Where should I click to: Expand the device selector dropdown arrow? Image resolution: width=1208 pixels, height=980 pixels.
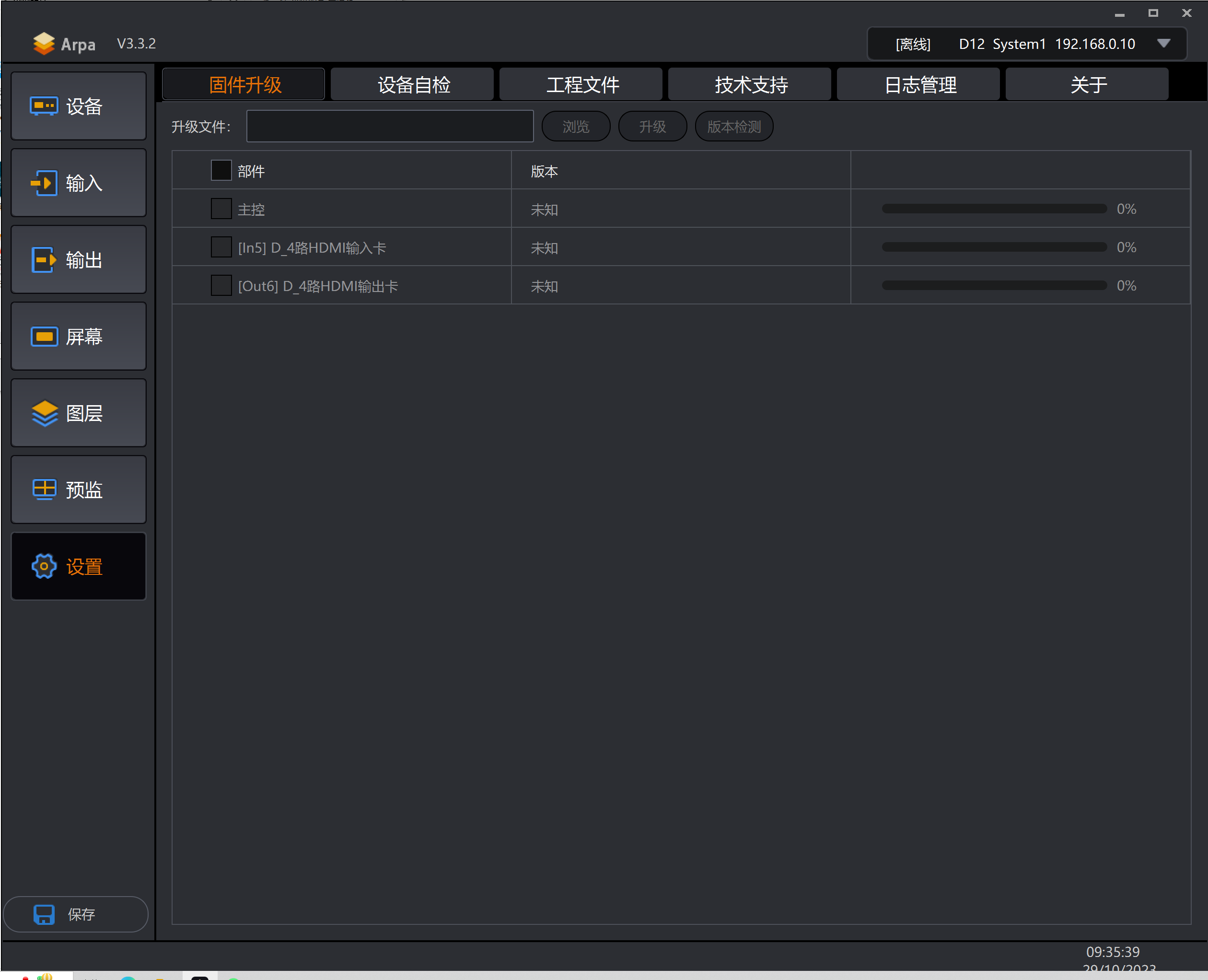[1164, 44]
